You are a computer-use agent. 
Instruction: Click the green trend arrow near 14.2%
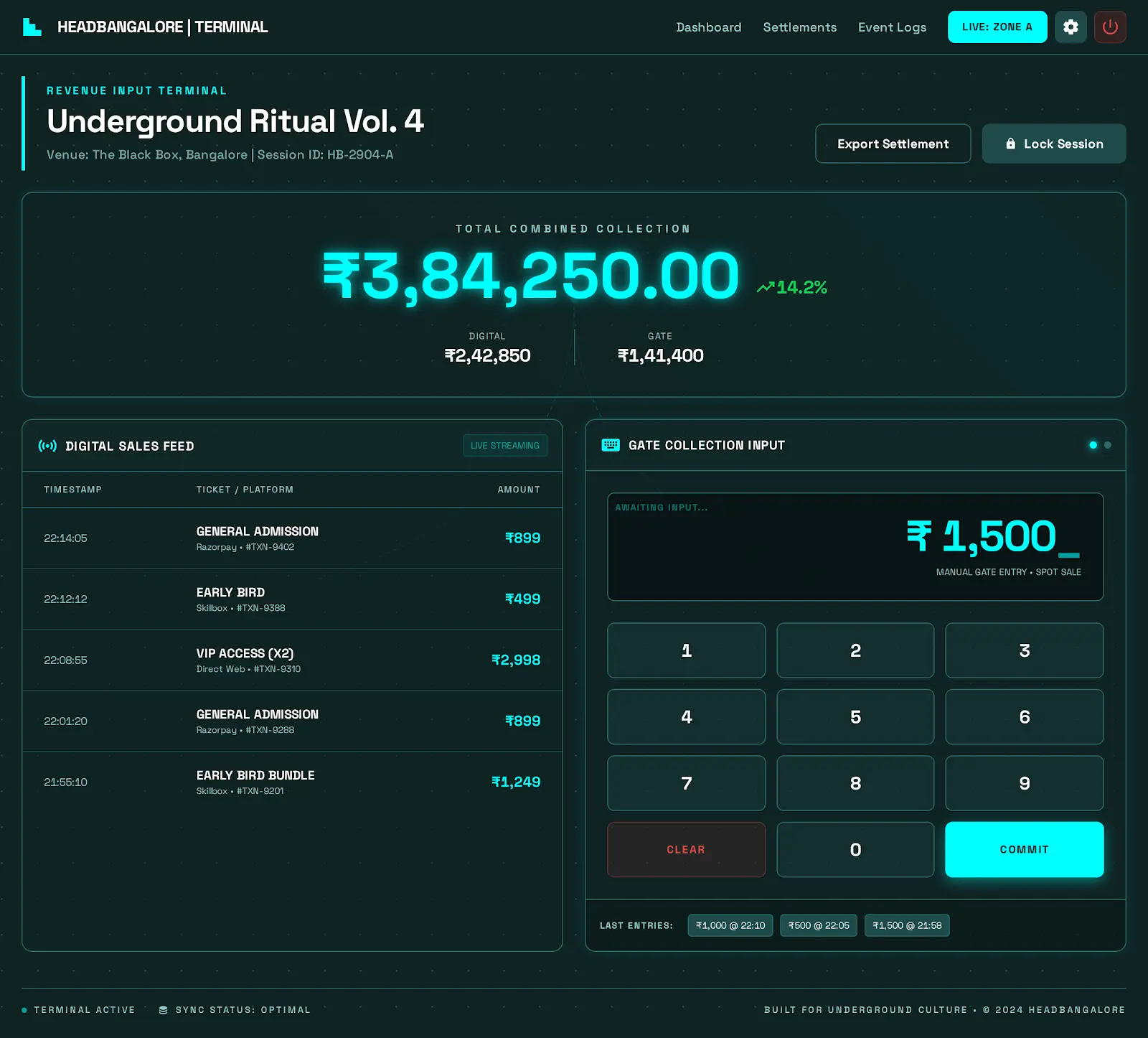pos(765,287)
